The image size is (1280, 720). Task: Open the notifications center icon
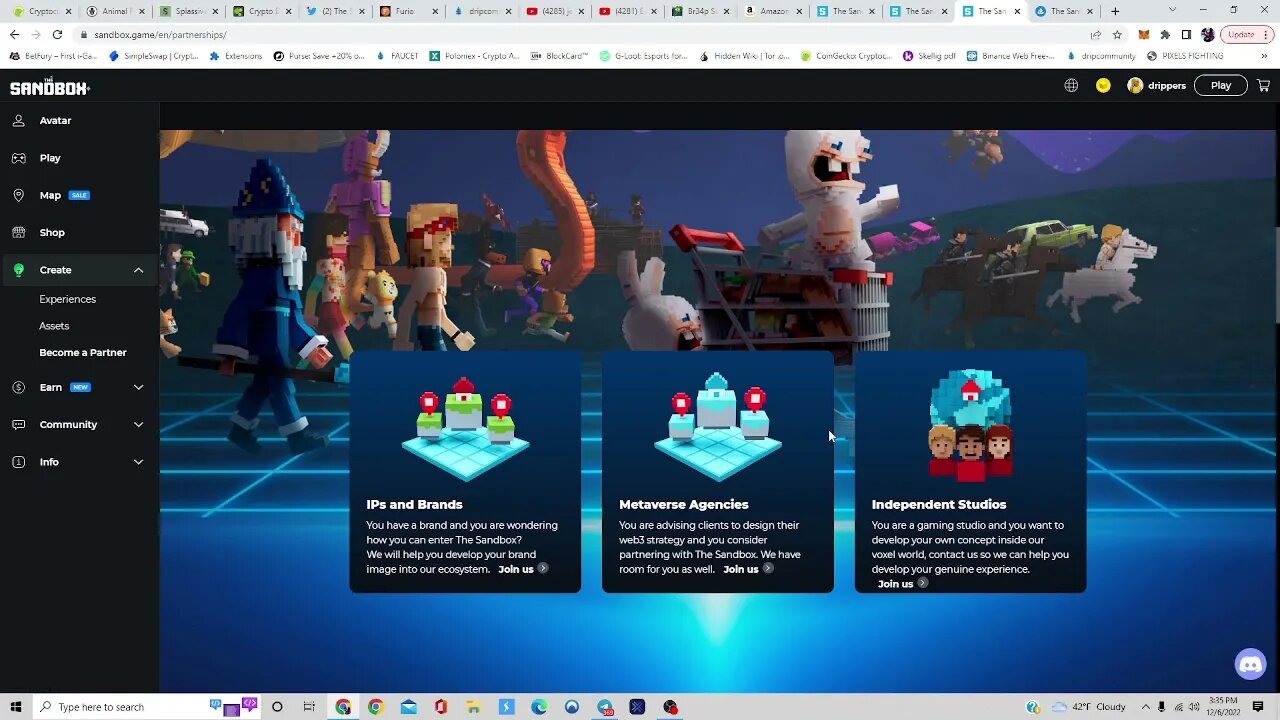(x=1259, y=707)
